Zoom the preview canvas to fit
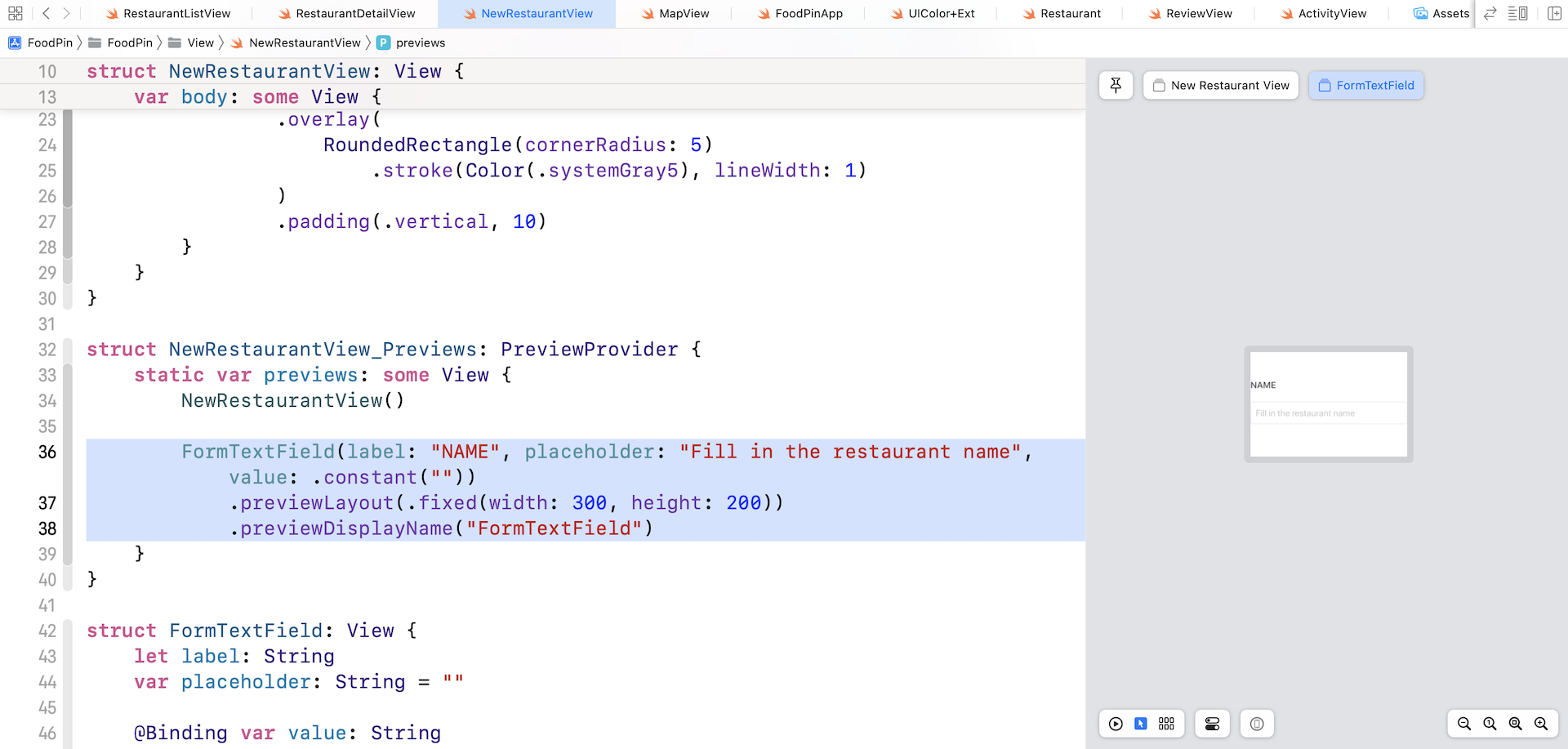The height and width of the screenshot is (749, 1568). 1516,724
